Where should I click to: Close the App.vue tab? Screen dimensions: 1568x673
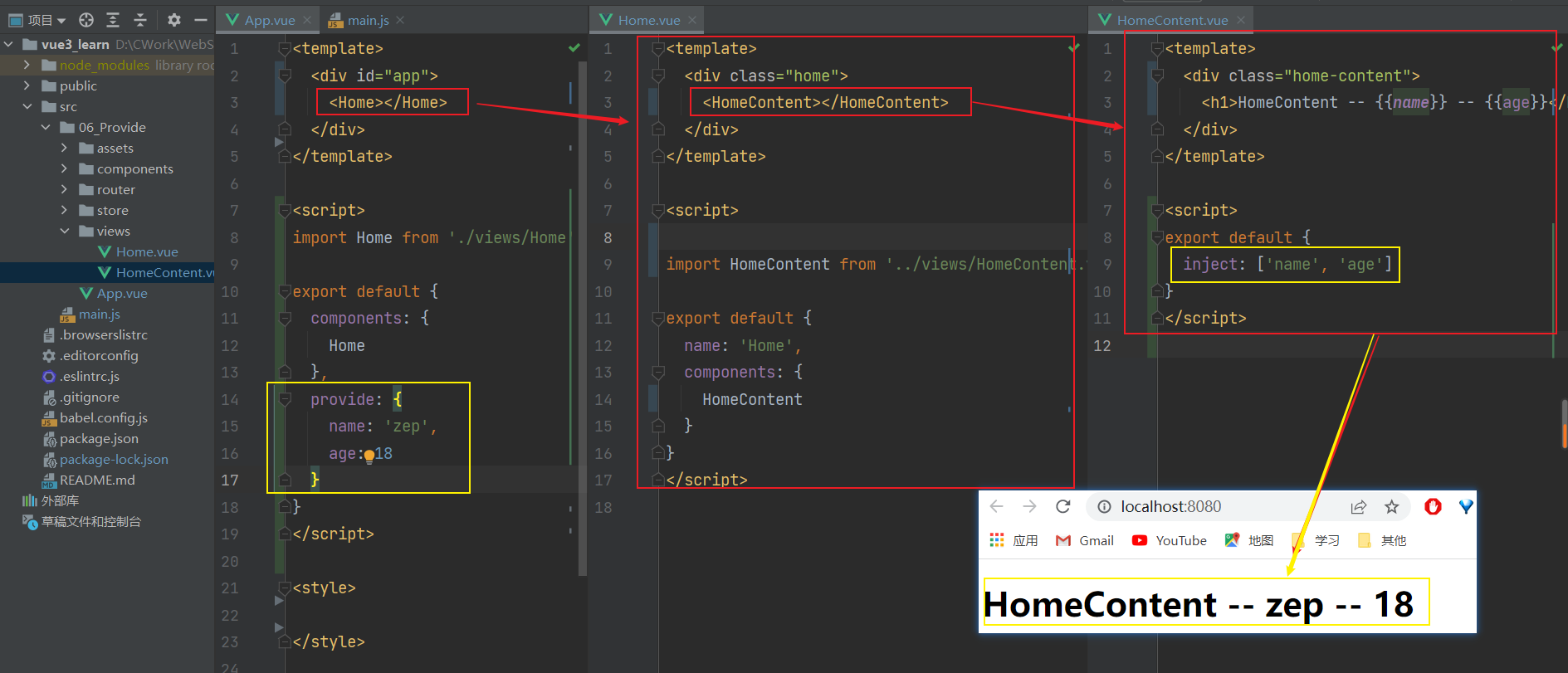click(x=307, y=20)
